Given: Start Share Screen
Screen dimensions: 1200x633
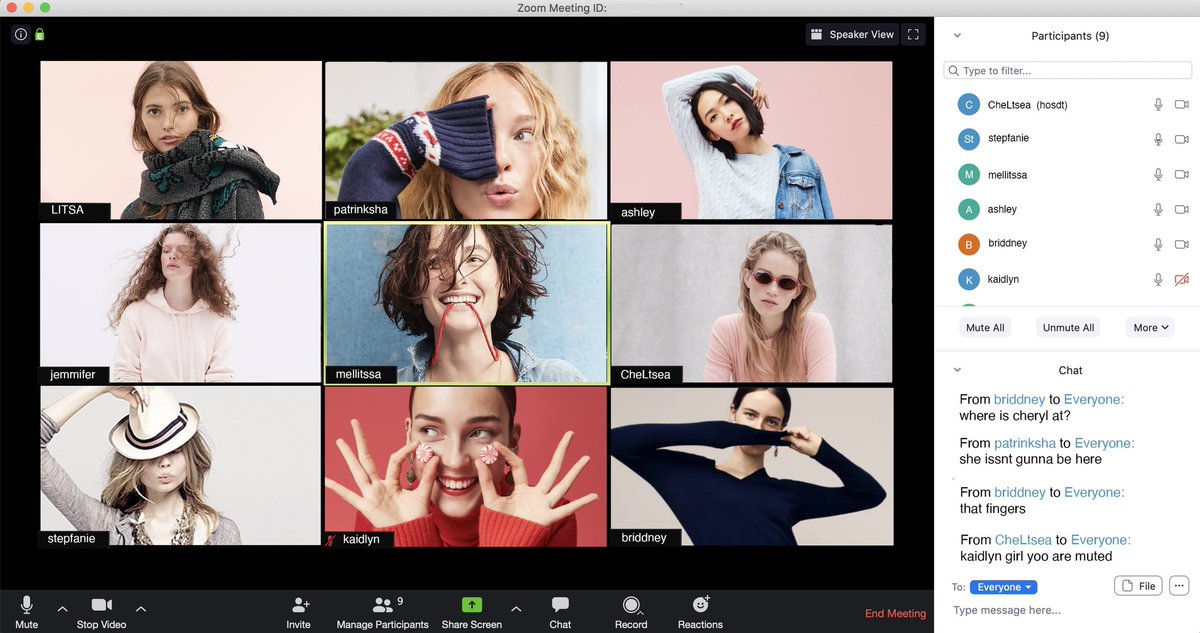Looking at the screenshot, I should [471, 612].
